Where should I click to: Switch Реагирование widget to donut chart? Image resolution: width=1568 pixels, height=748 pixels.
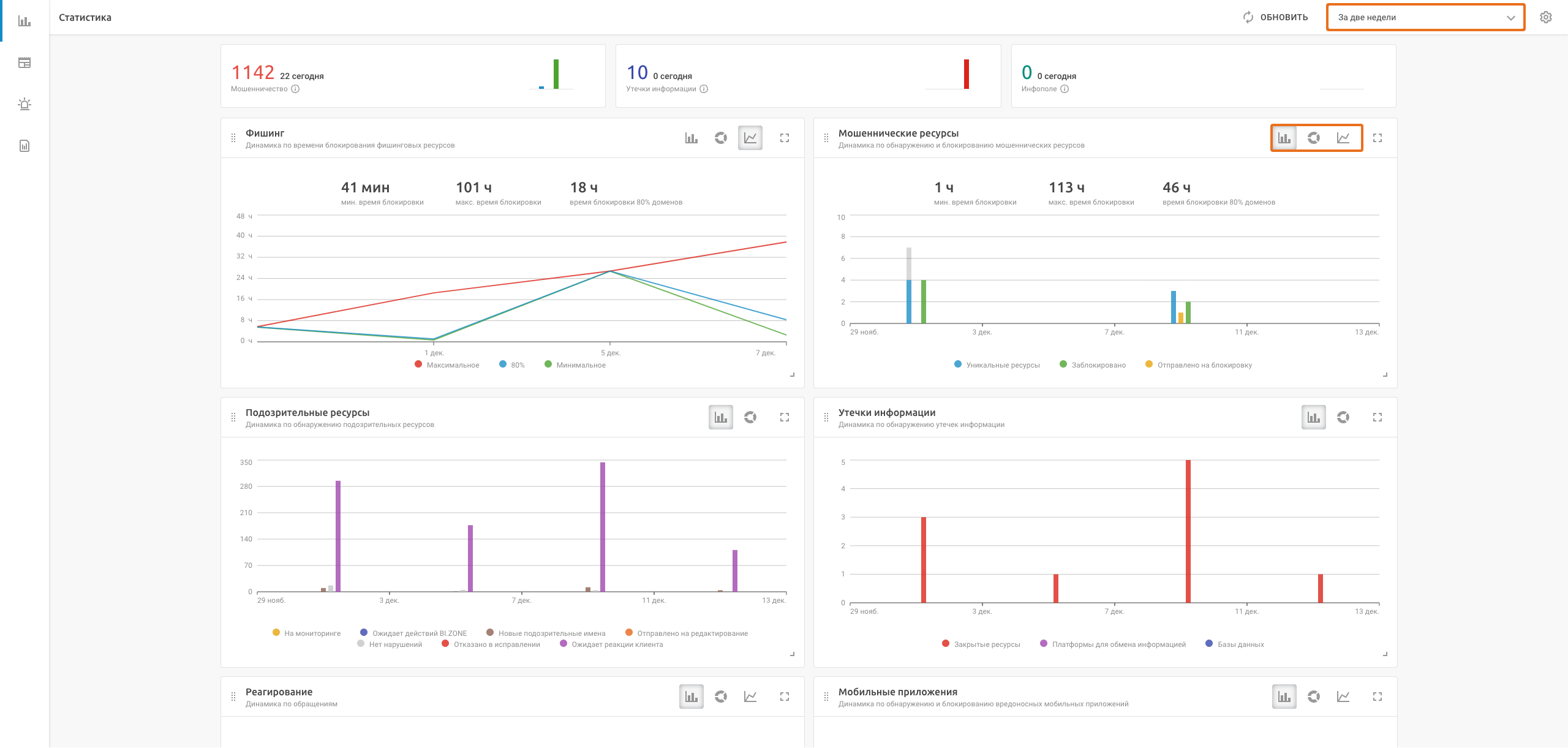click(x=721, y=697)
